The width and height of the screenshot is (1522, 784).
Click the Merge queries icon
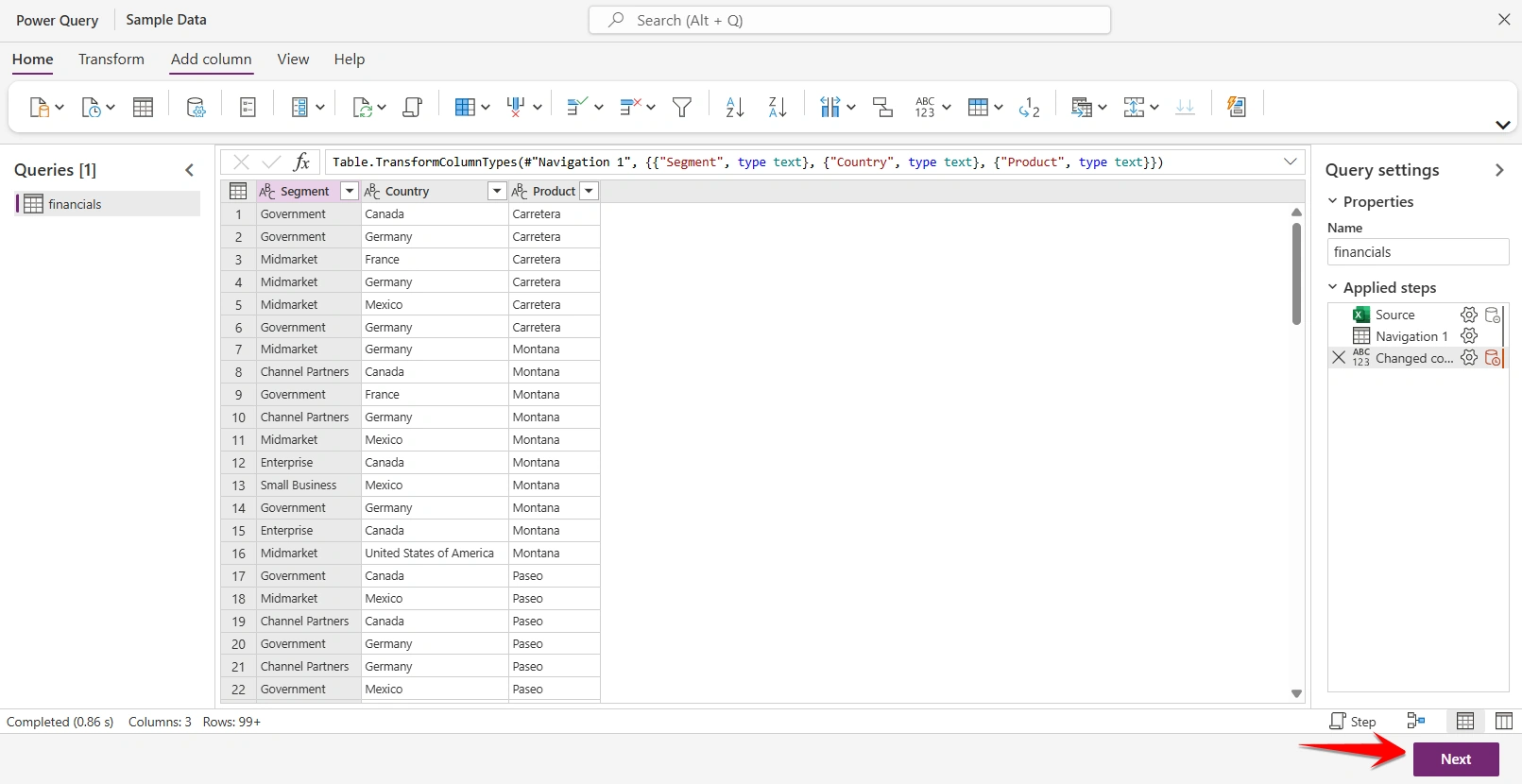click(1082, 107)
